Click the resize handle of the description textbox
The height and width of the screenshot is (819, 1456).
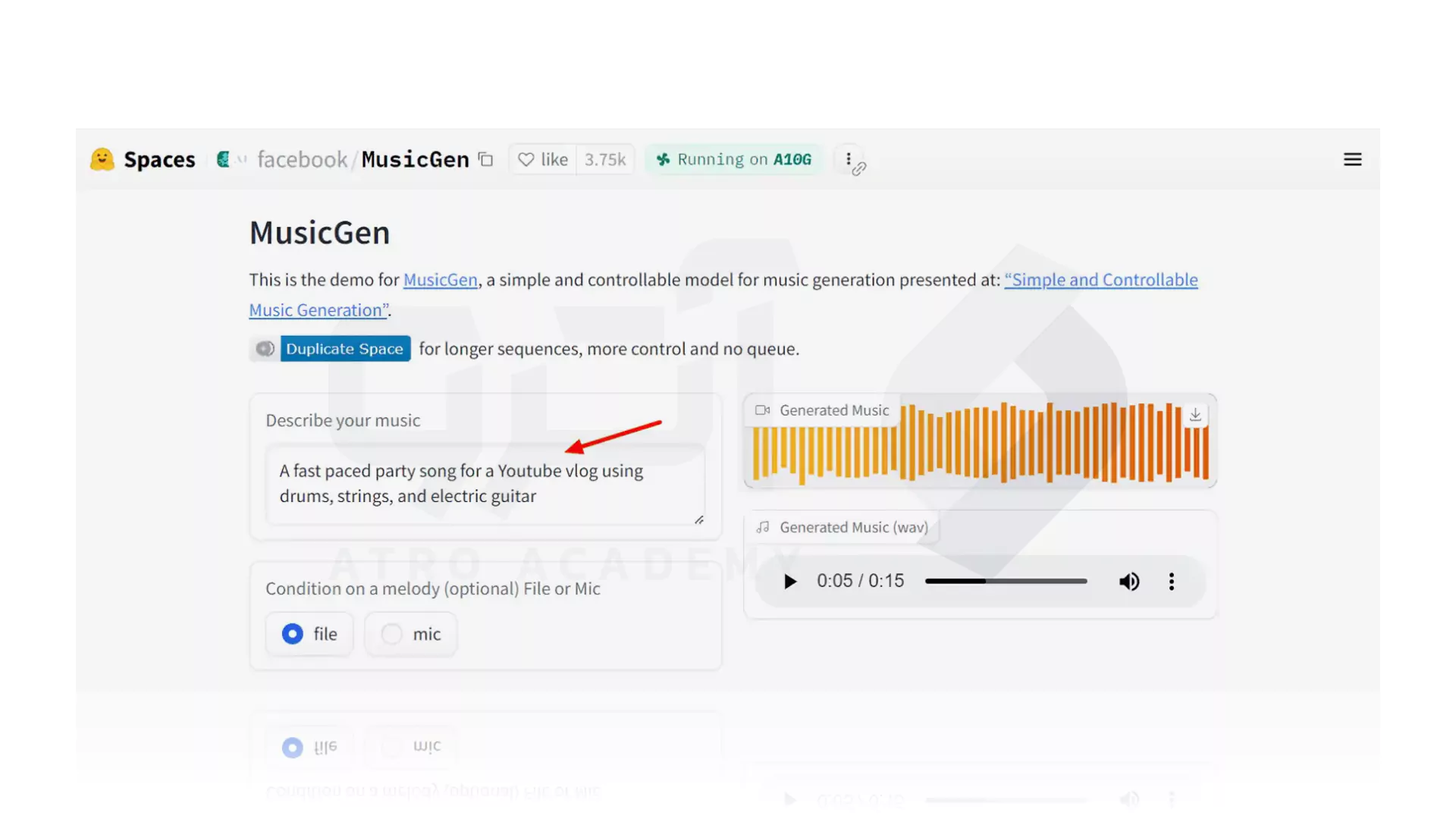(x=699, y=520)
